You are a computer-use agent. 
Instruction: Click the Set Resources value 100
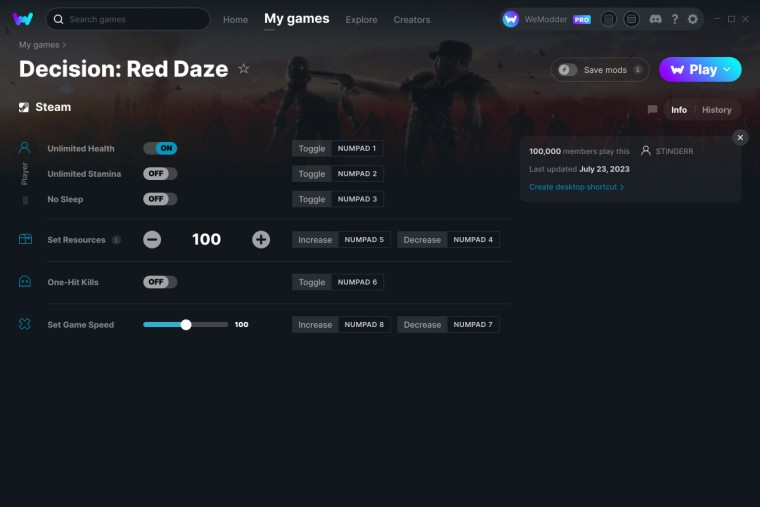point(206,239)
